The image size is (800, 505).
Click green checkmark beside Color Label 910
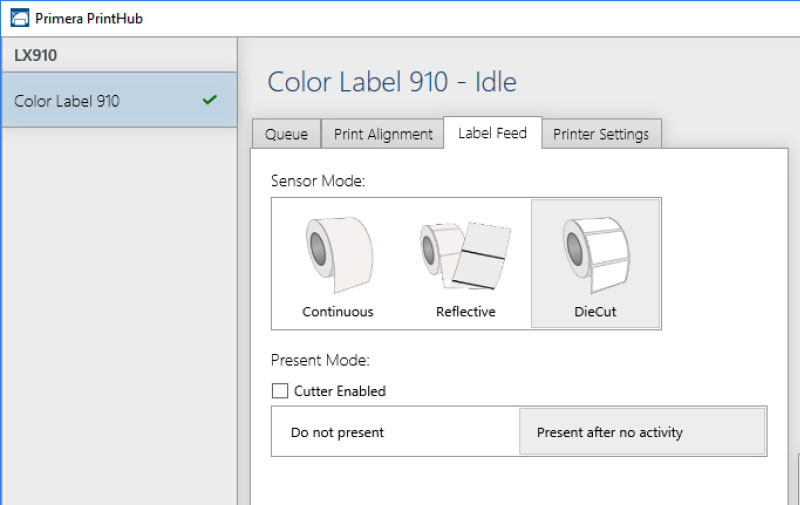[210, 99]
